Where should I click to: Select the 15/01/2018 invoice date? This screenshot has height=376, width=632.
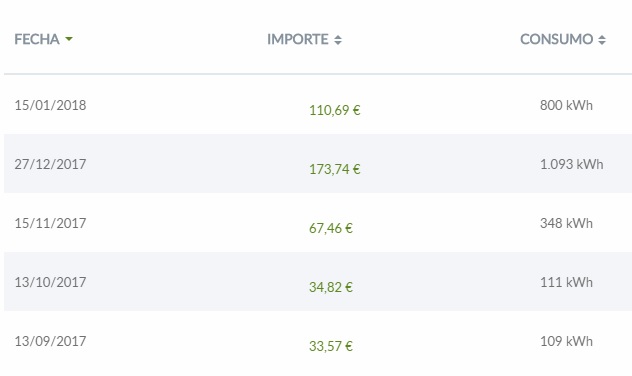pos(50,105)
